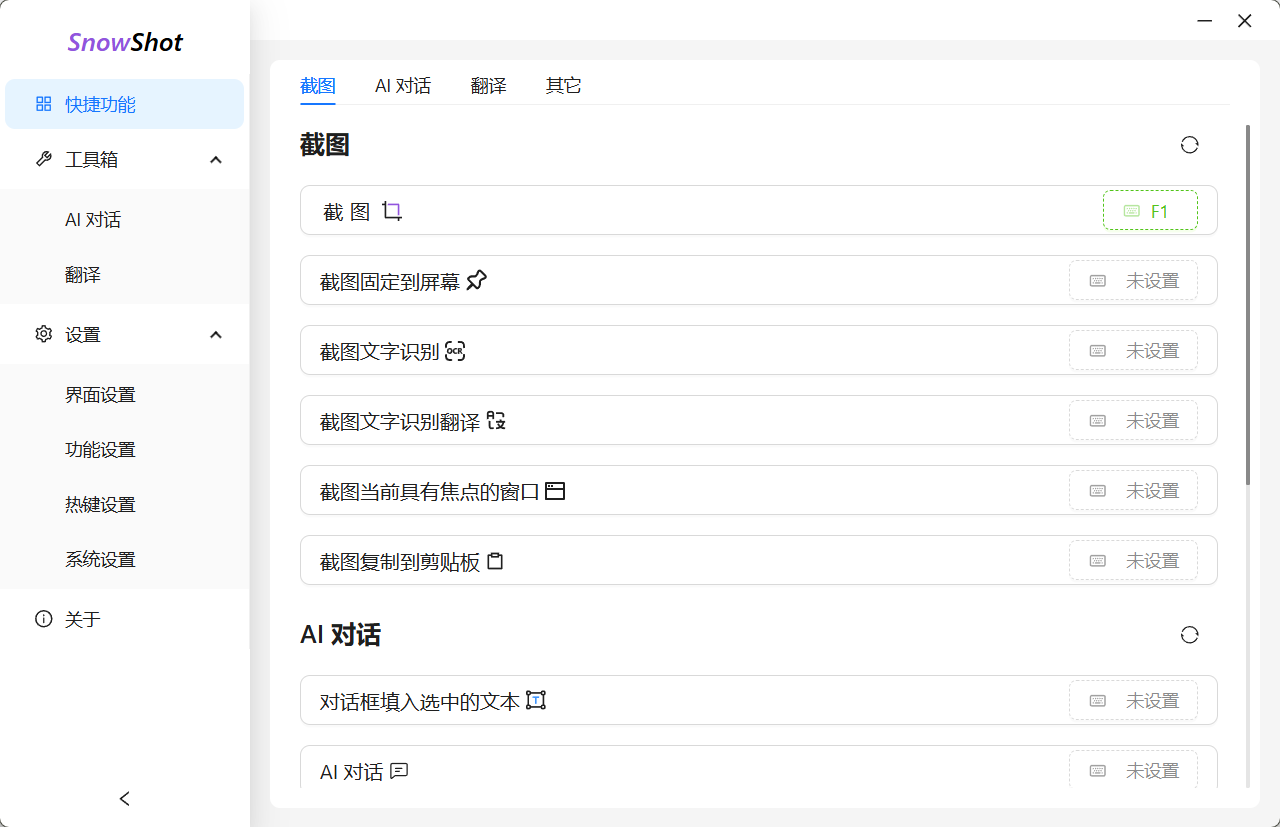The width and height of the screenshot is (1280, 827).
Task: Click the clipboard icon beside 截图复制到剪贴板
Action: coord(495,561)
